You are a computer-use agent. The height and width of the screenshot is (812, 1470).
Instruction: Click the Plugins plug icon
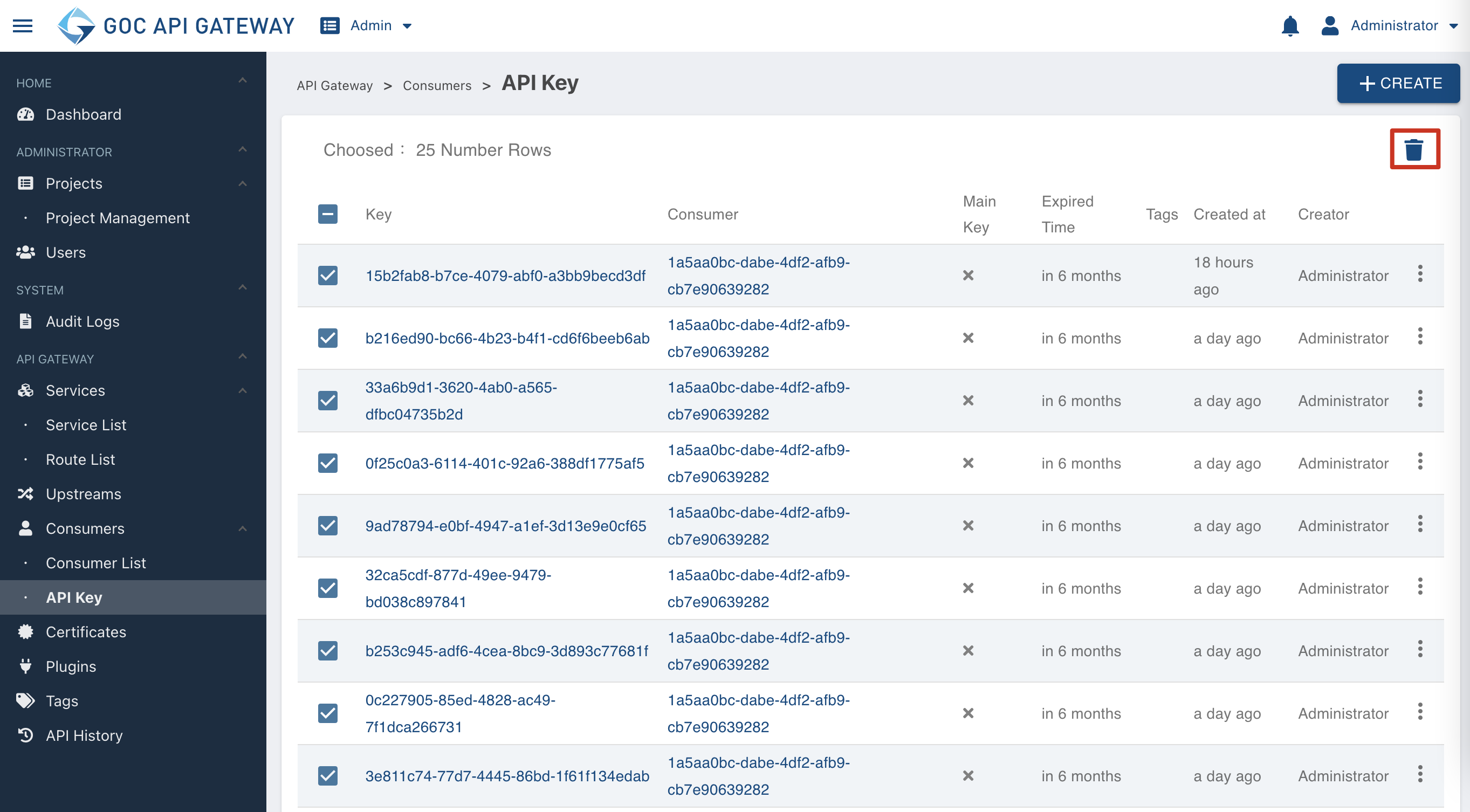pos(26,666)
